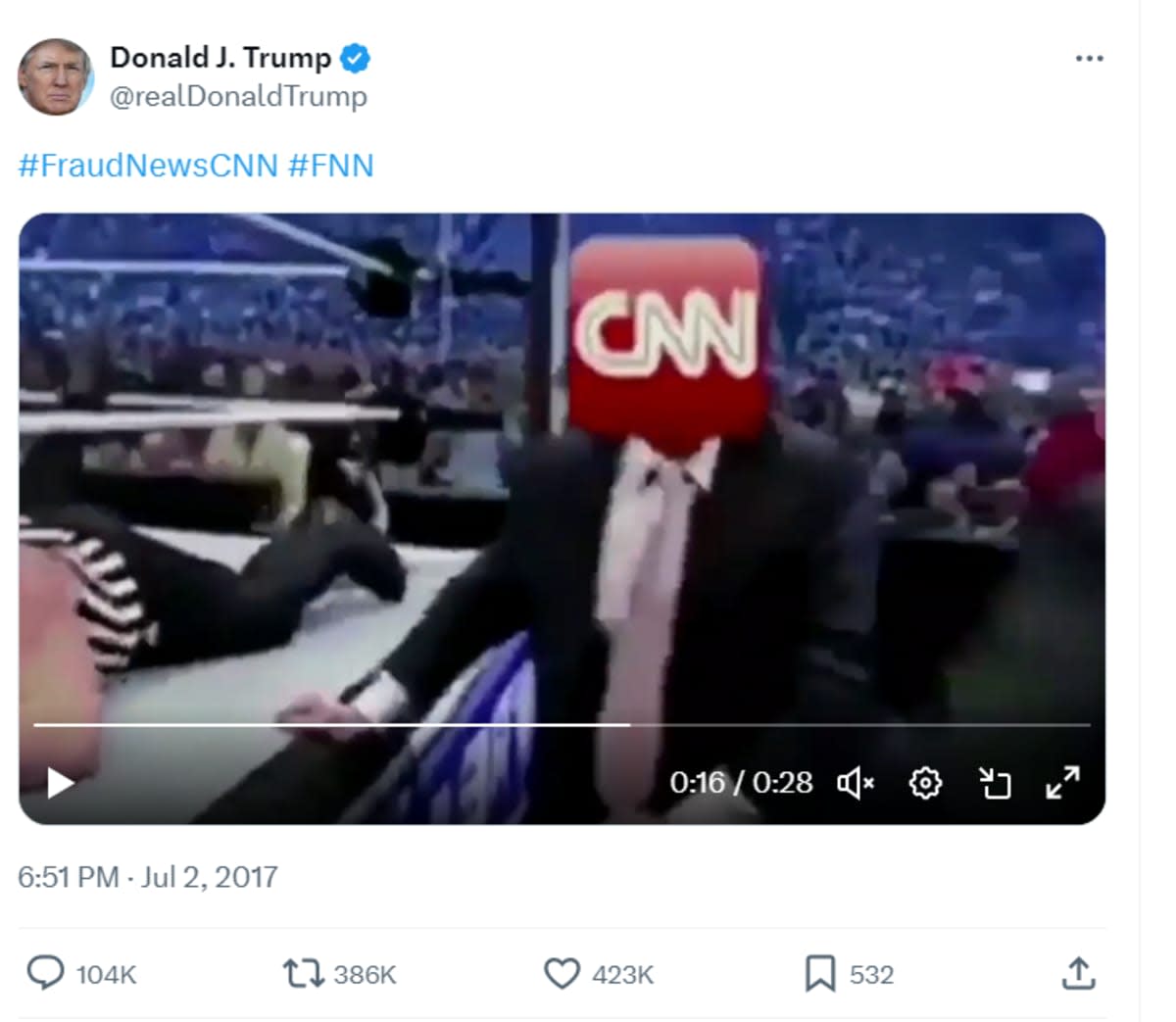
Task: Play the video in the tweet
Action: pyautogui.click(x=61, y=783)
